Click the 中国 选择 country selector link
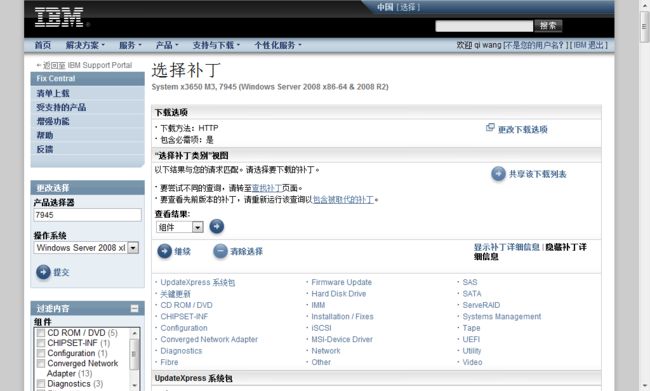 398,7
